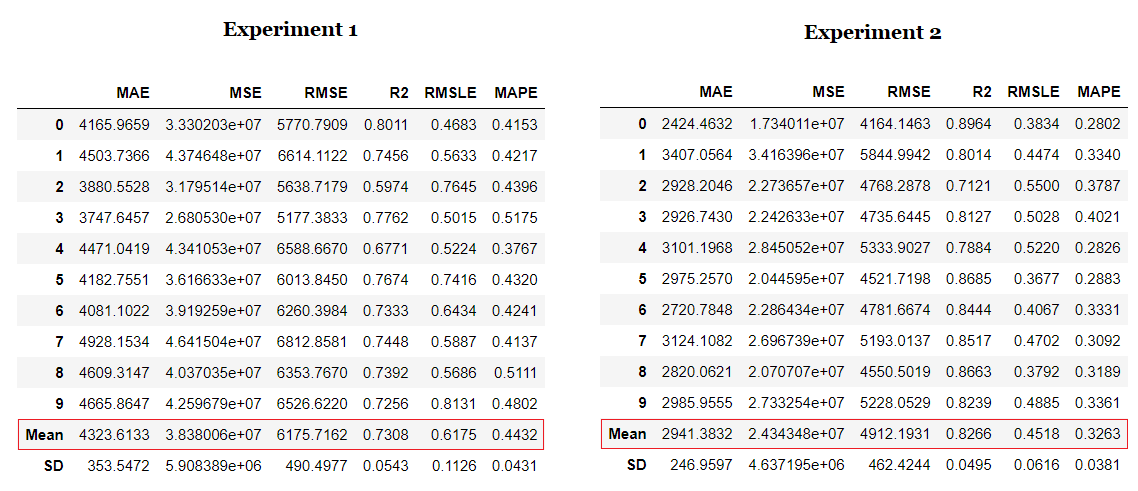Click the MAE cell 4928.1534
Screen dimensions: 1138x491
click(x=115, y=342)
